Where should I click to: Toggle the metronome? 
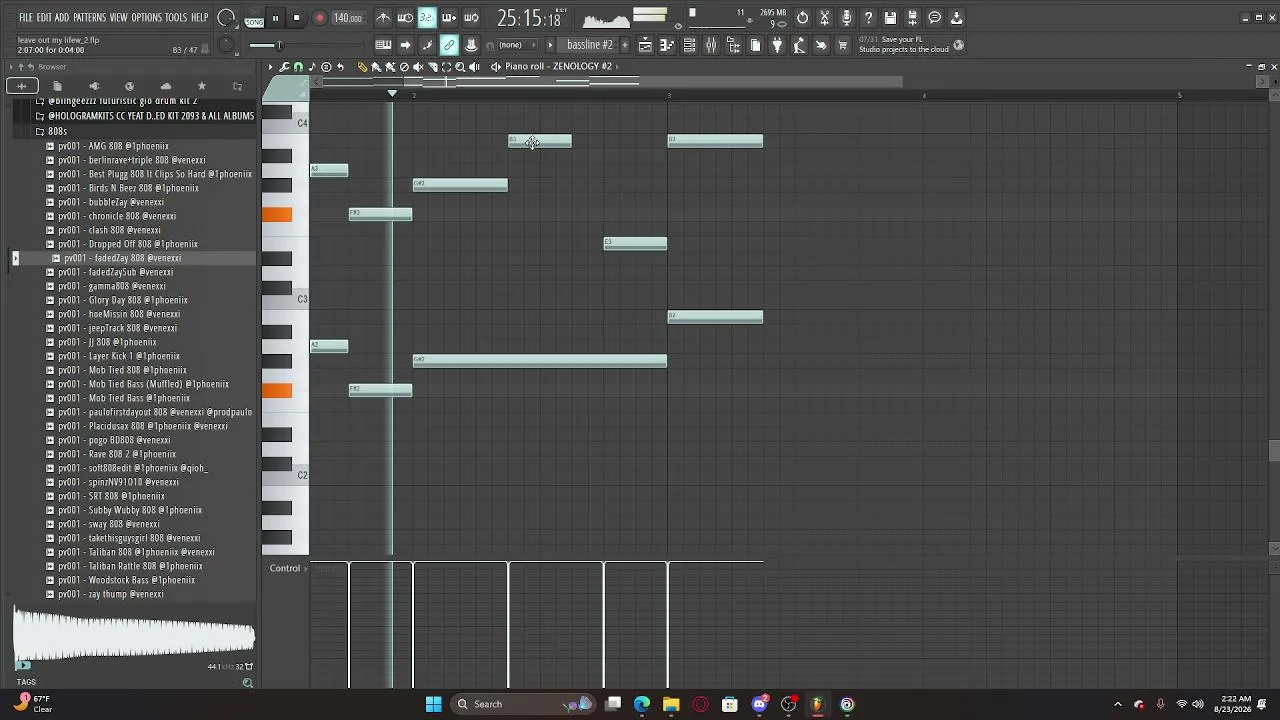click(383, 18)
